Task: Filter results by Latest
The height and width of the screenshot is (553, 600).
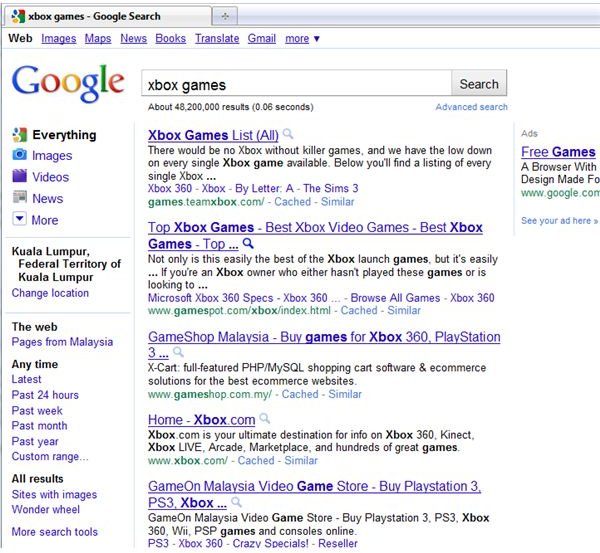Action: (x=26, y=379)
